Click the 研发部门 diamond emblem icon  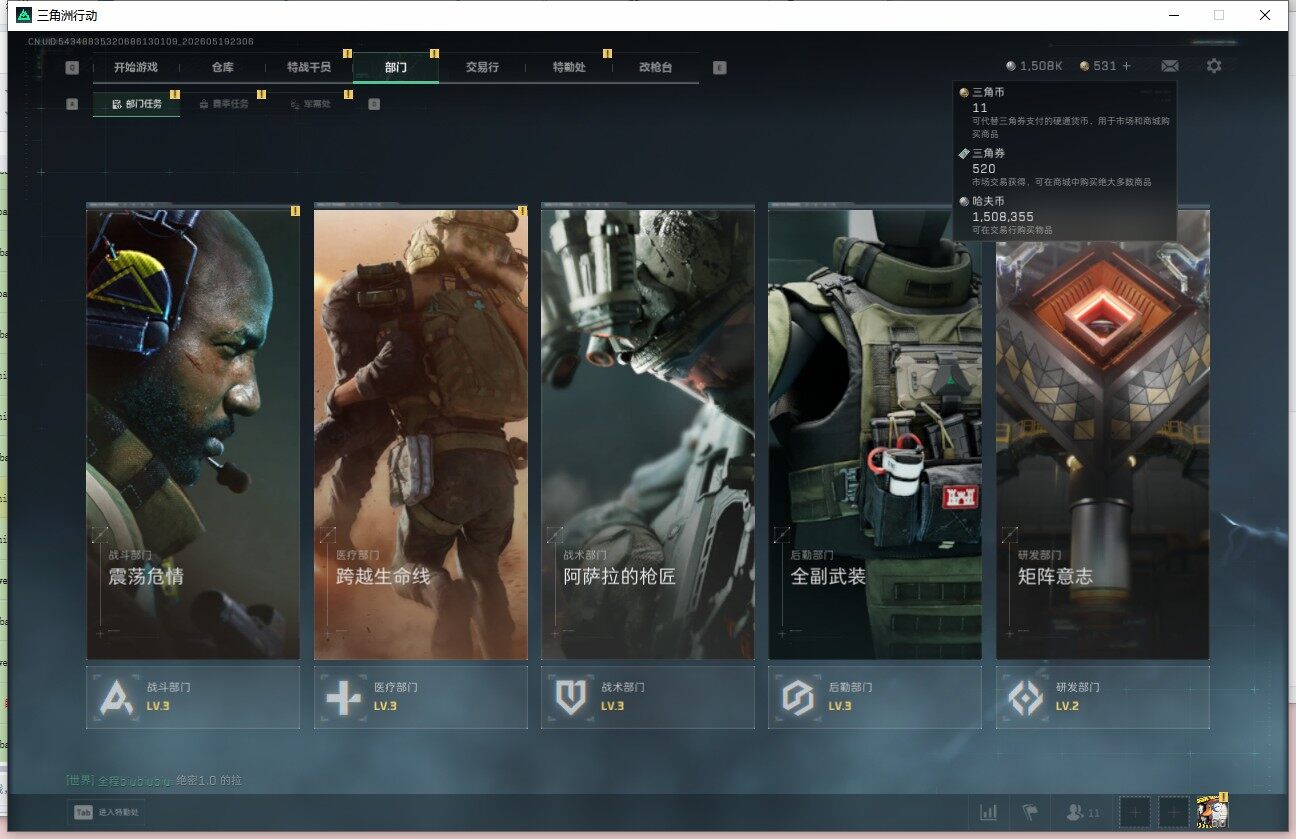tap(1025, 697)
